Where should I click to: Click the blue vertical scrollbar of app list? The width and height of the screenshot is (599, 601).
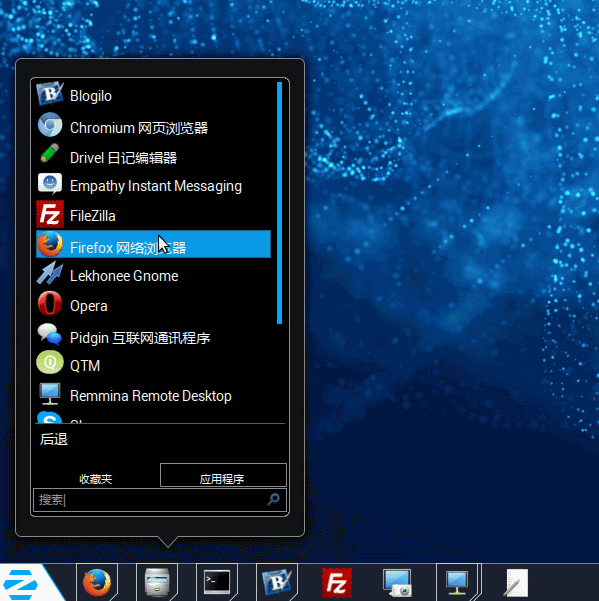point(279,203)
